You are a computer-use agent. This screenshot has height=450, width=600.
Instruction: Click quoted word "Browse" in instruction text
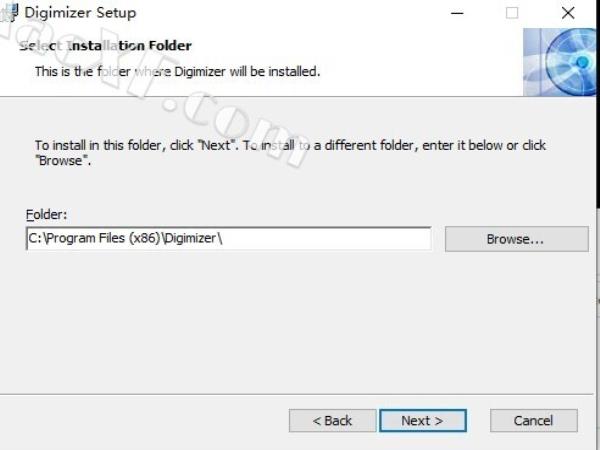click(x=61, y=161)
